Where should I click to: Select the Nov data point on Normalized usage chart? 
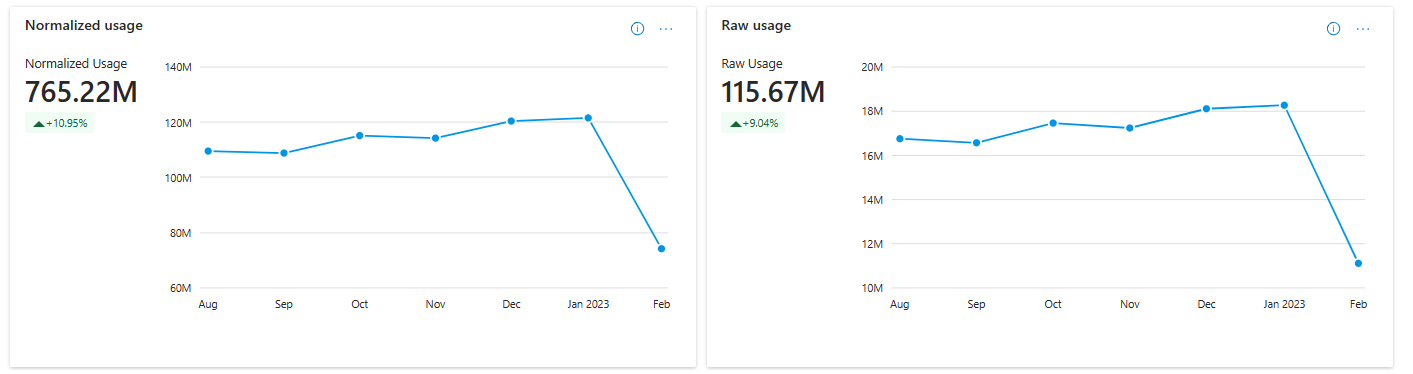coord(435,138)
